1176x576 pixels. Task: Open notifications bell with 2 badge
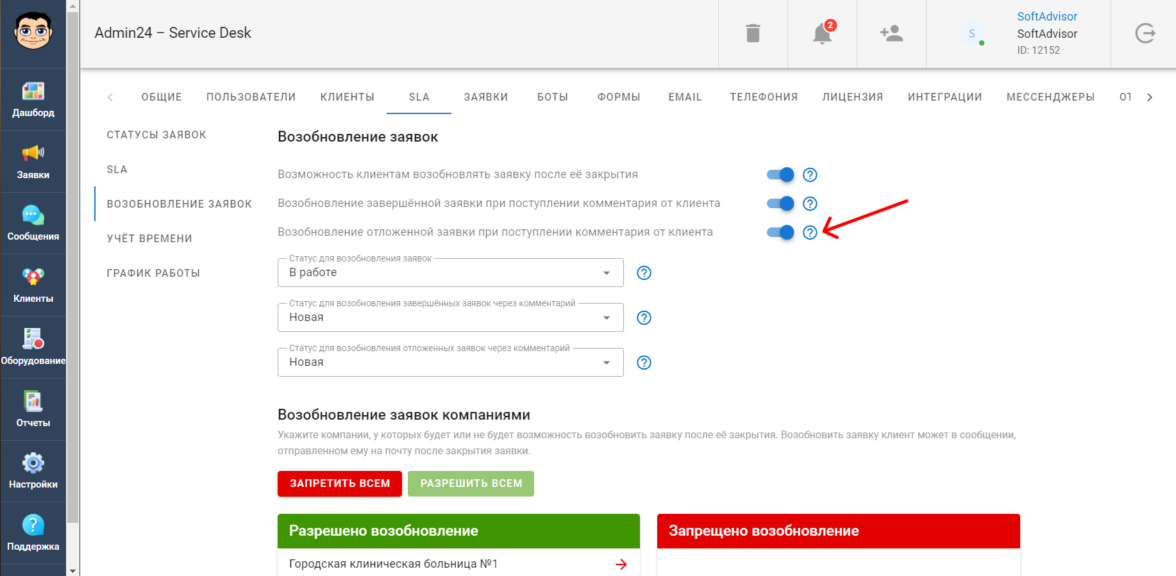coord(822,33)
